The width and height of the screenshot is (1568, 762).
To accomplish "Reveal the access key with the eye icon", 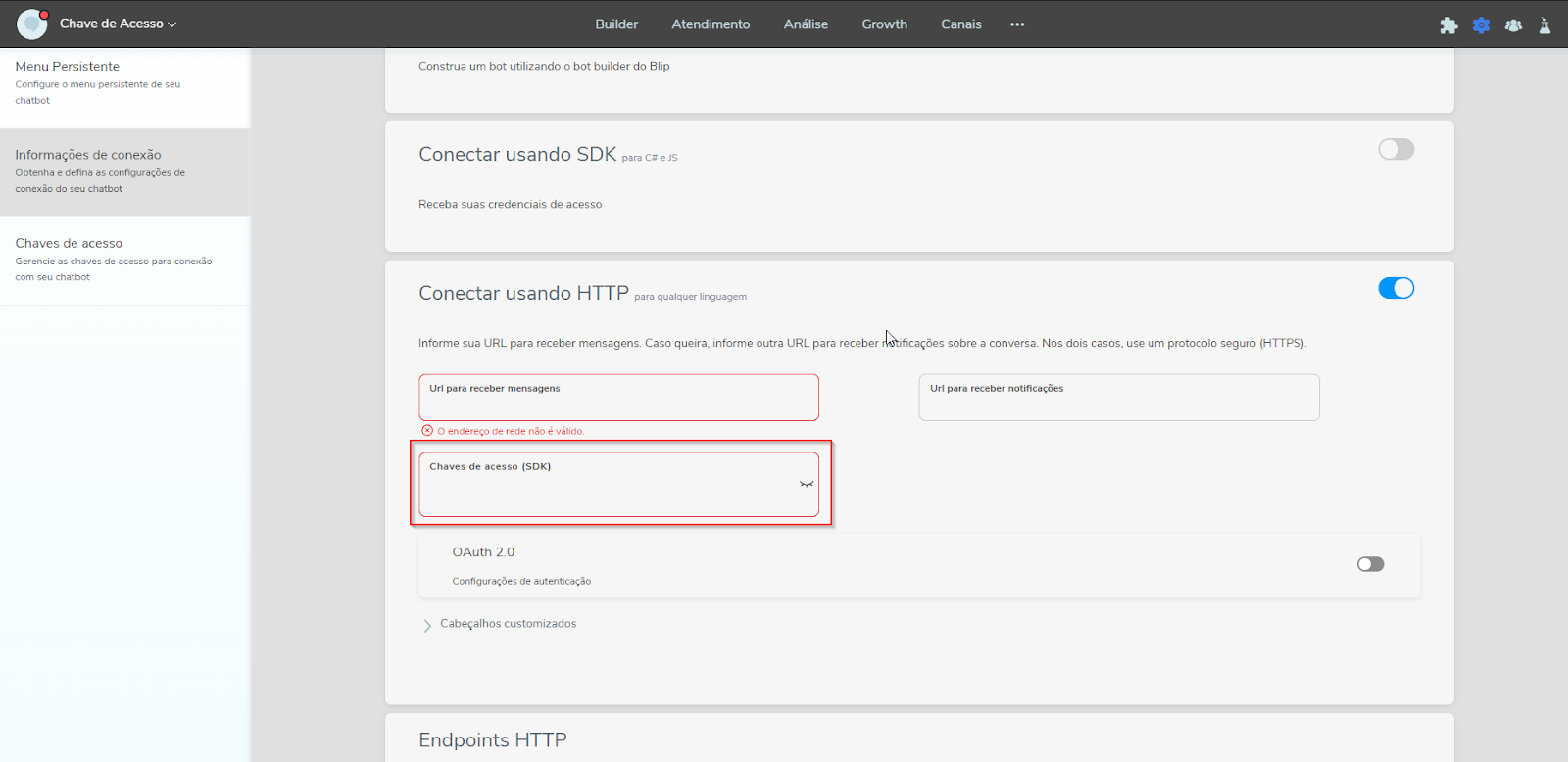I will coord(807,484).
